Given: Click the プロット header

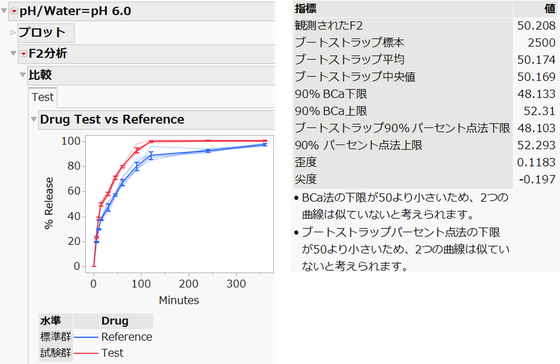Looking at the screenshot, I should 42,33.
